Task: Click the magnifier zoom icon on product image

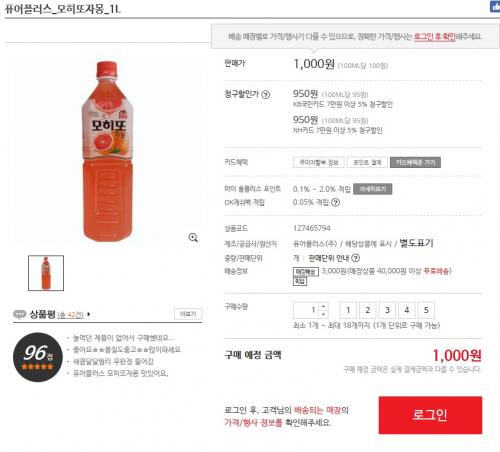Action: (193, 237)
